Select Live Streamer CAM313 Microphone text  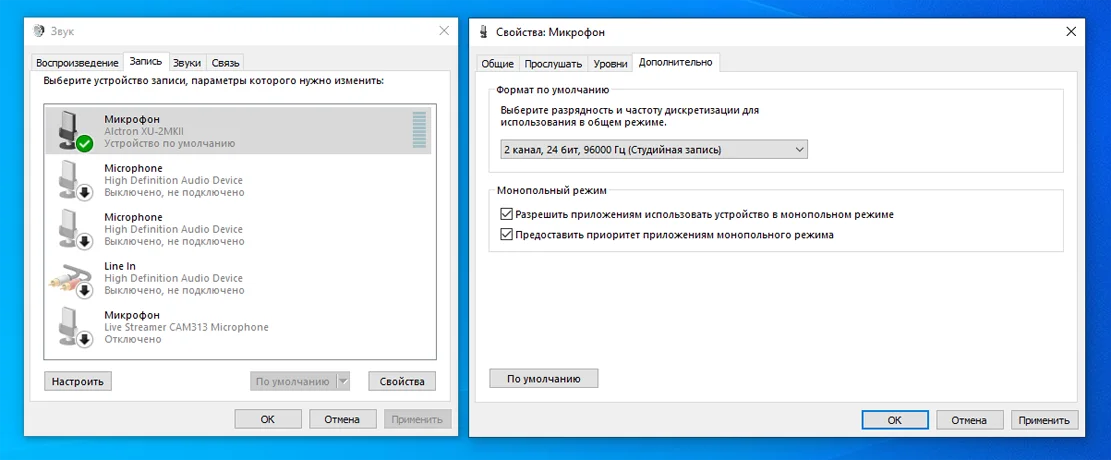(x=186, y=327)
